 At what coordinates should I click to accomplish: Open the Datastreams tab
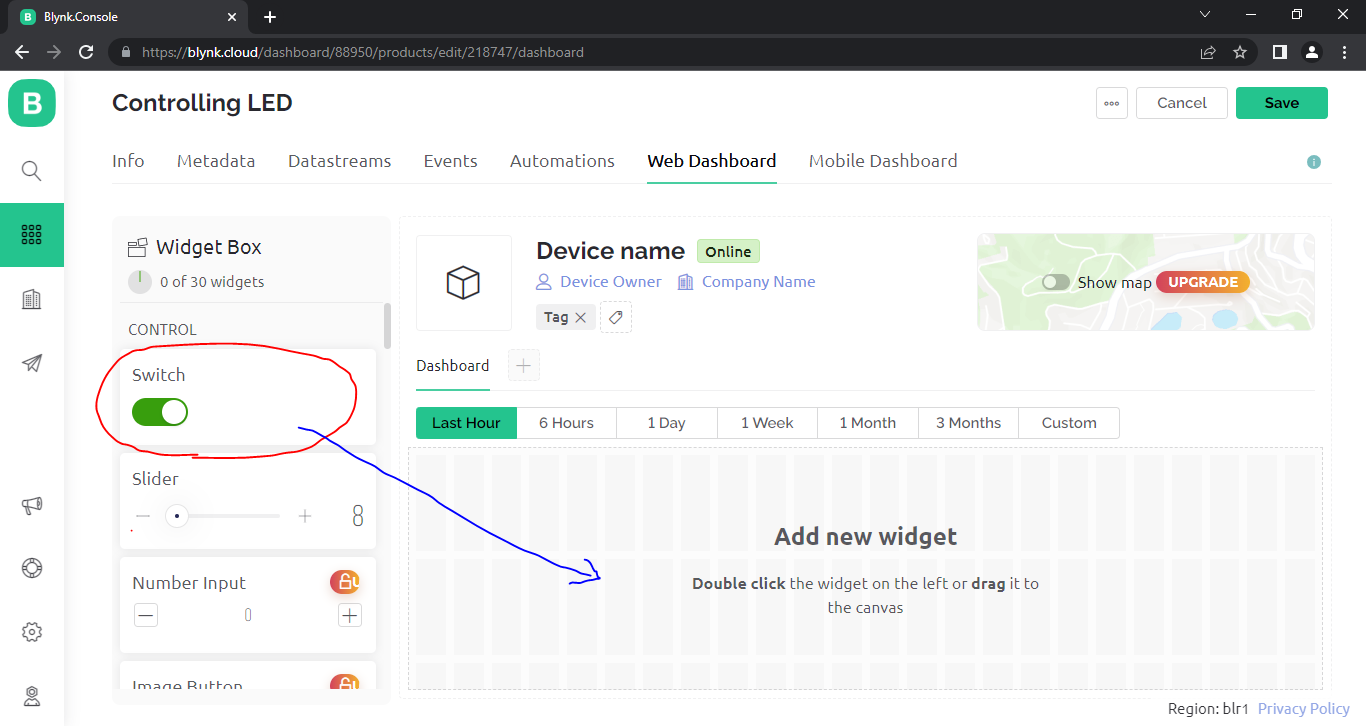tap(340, 161)
